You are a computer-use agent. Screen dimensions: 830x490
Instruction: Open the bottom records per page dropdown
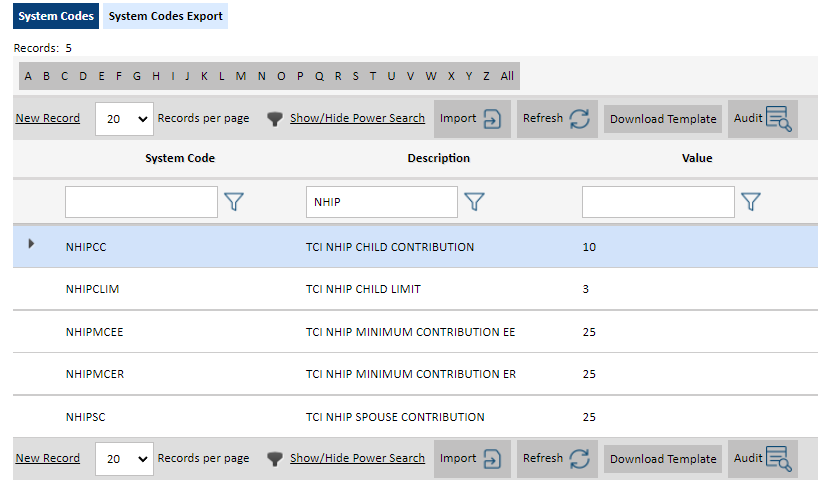coord(124,459)
